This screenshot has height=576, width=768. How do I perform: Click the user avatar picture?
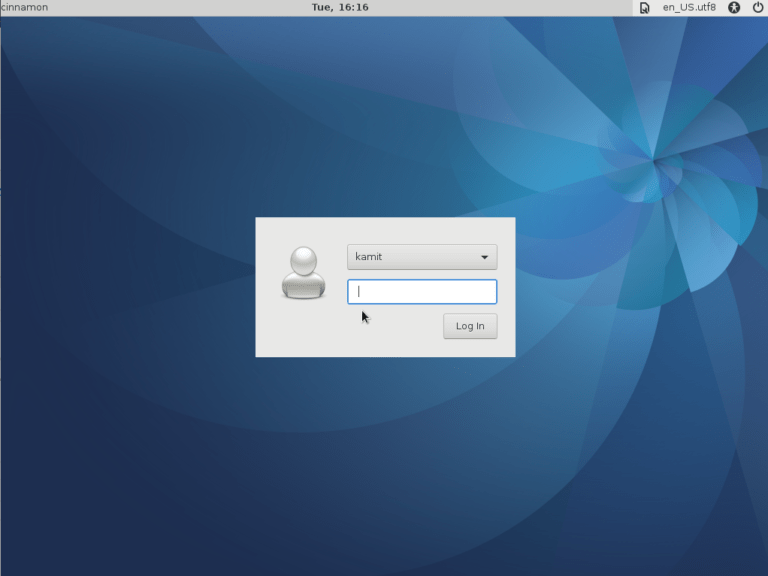pos(304,273)
